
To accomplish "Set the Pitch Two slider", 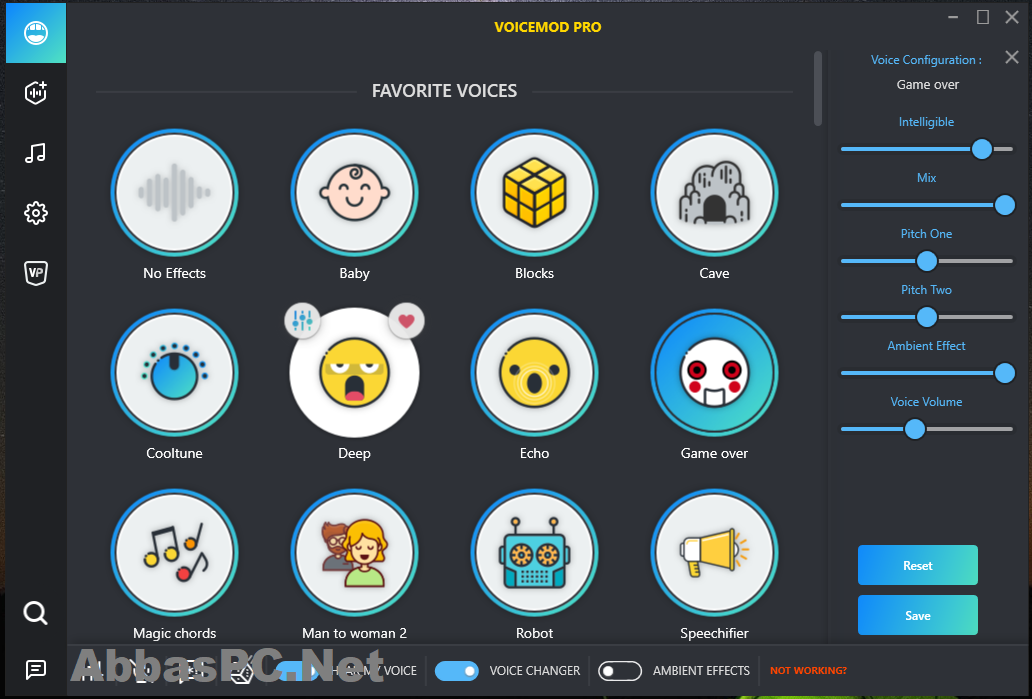I will coord(927,317).
